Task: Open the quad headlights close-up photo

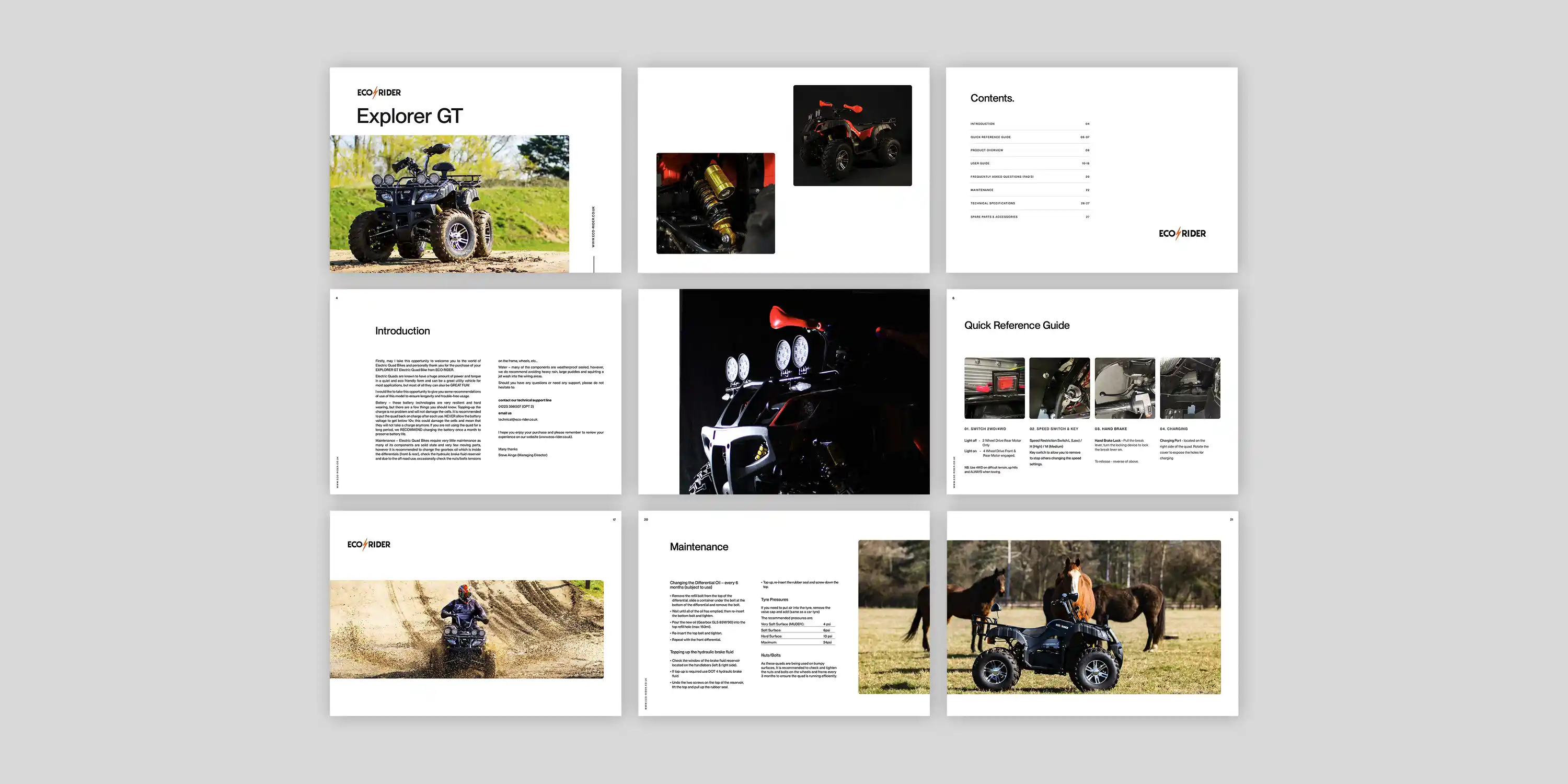Action: click(x=804, y=391)
